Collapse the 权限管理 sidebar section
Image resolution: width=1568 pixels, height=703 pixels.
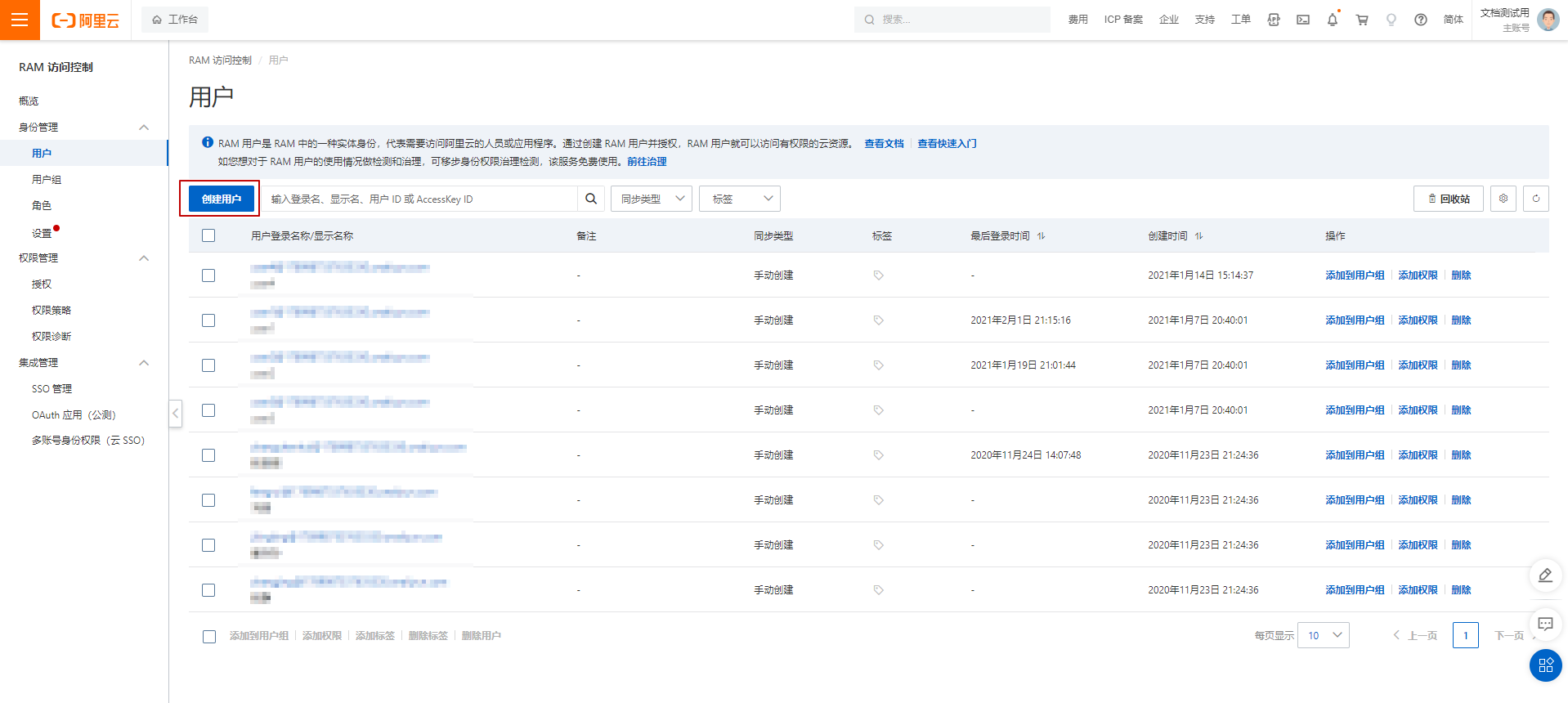pos(144,257)
